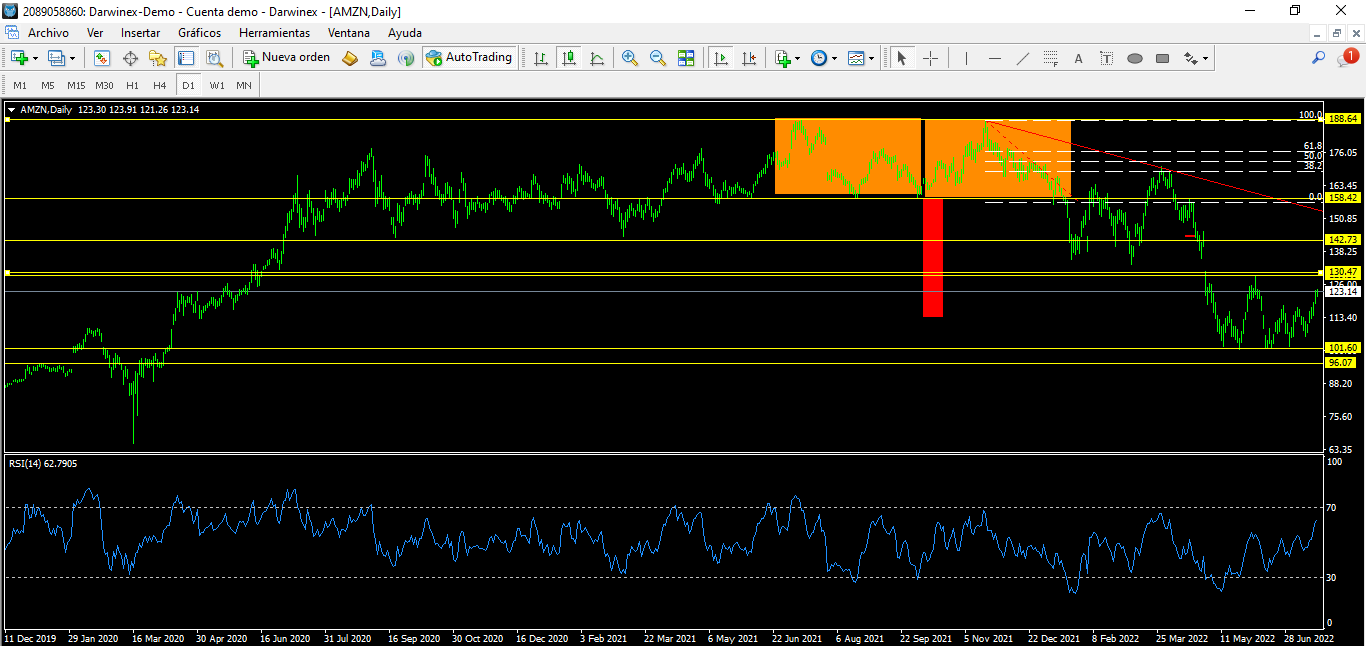The width and height of the screenshot is (1366, 646).
Task: Open the Herramientas menu
Action: (273, 32)
